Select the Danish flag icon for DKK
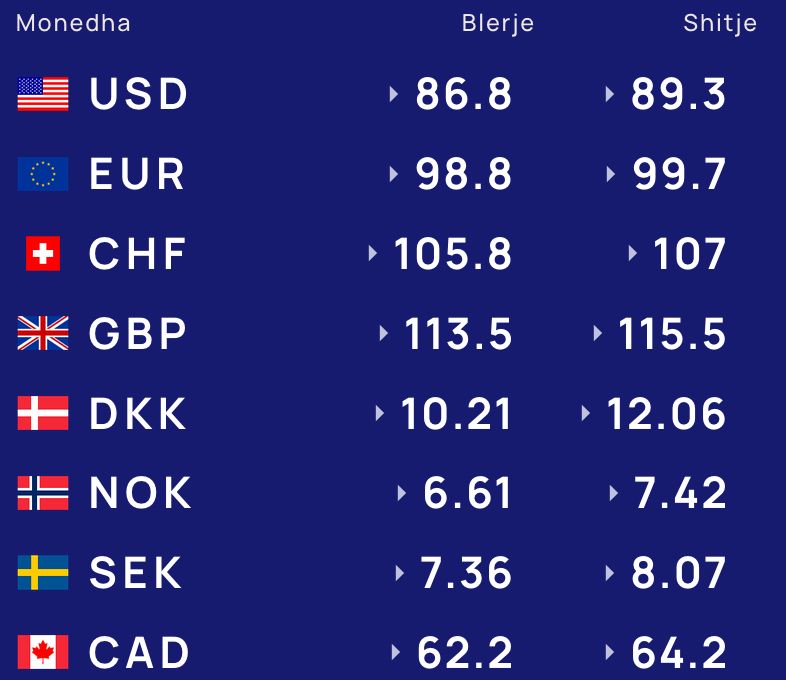The image size is (786, 680). [43, 413]
